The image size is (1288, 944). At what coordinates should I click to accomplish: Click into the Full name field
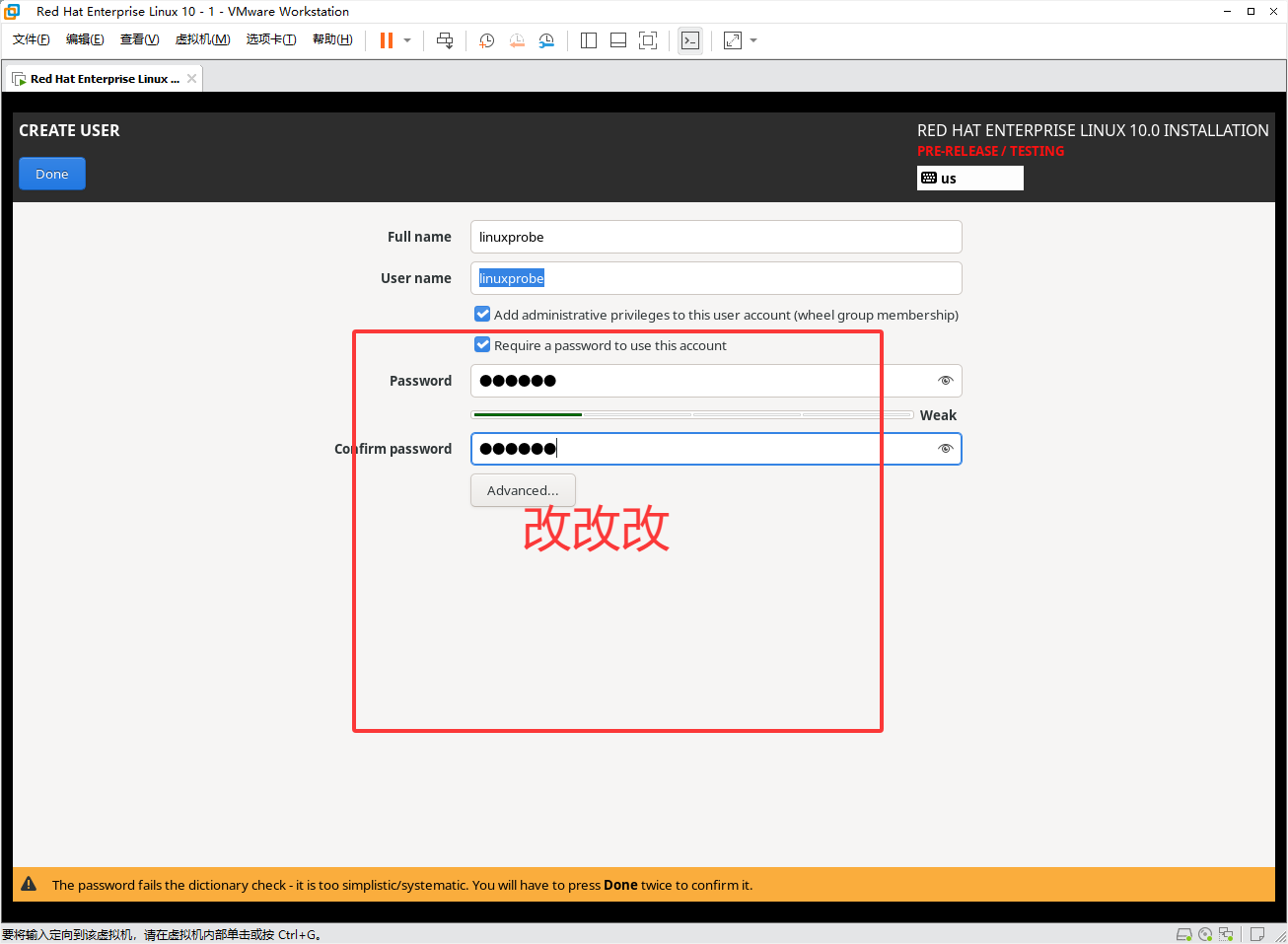(716, 237)
